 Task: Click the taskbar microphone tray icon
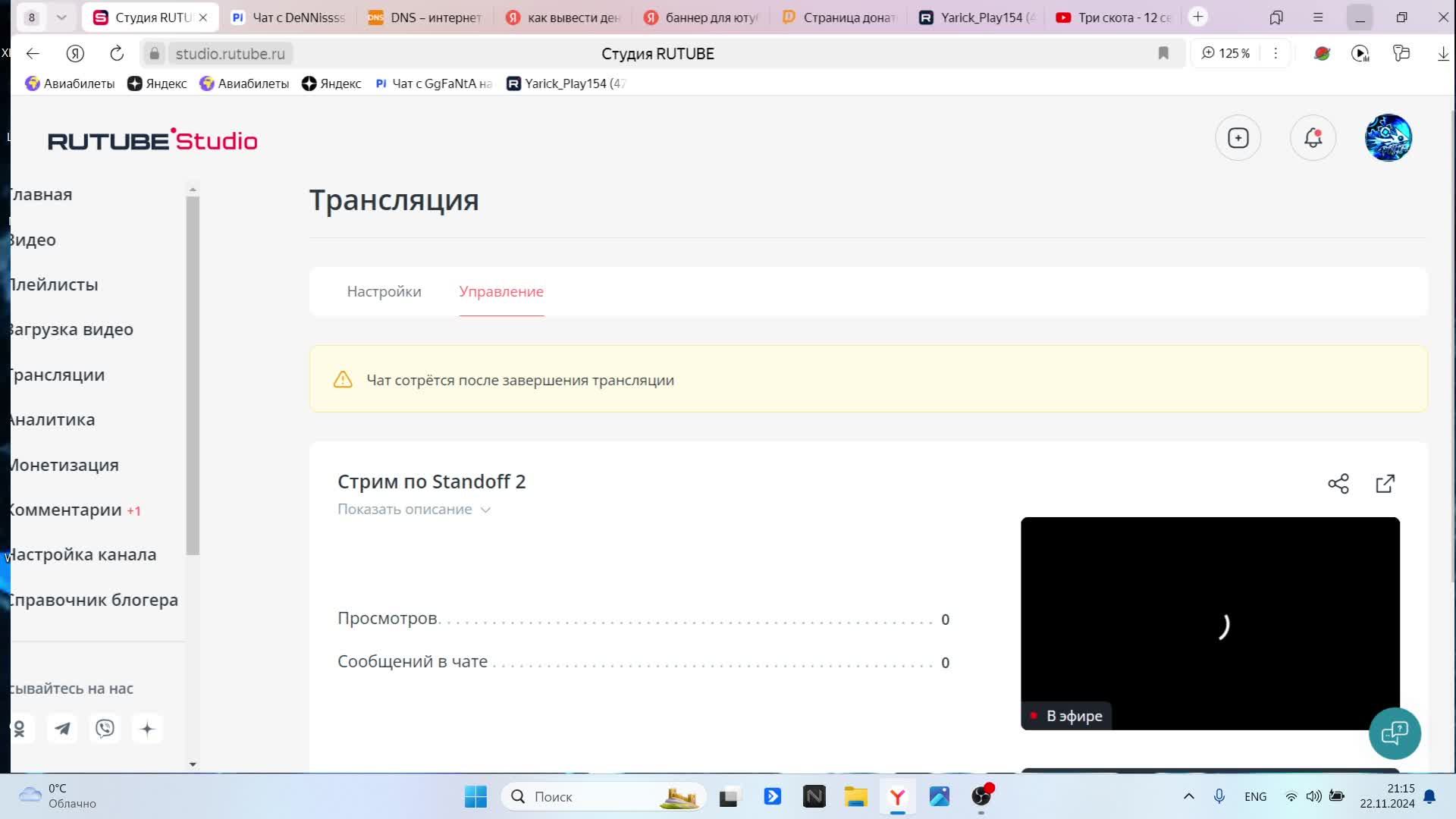[1219, 796]
